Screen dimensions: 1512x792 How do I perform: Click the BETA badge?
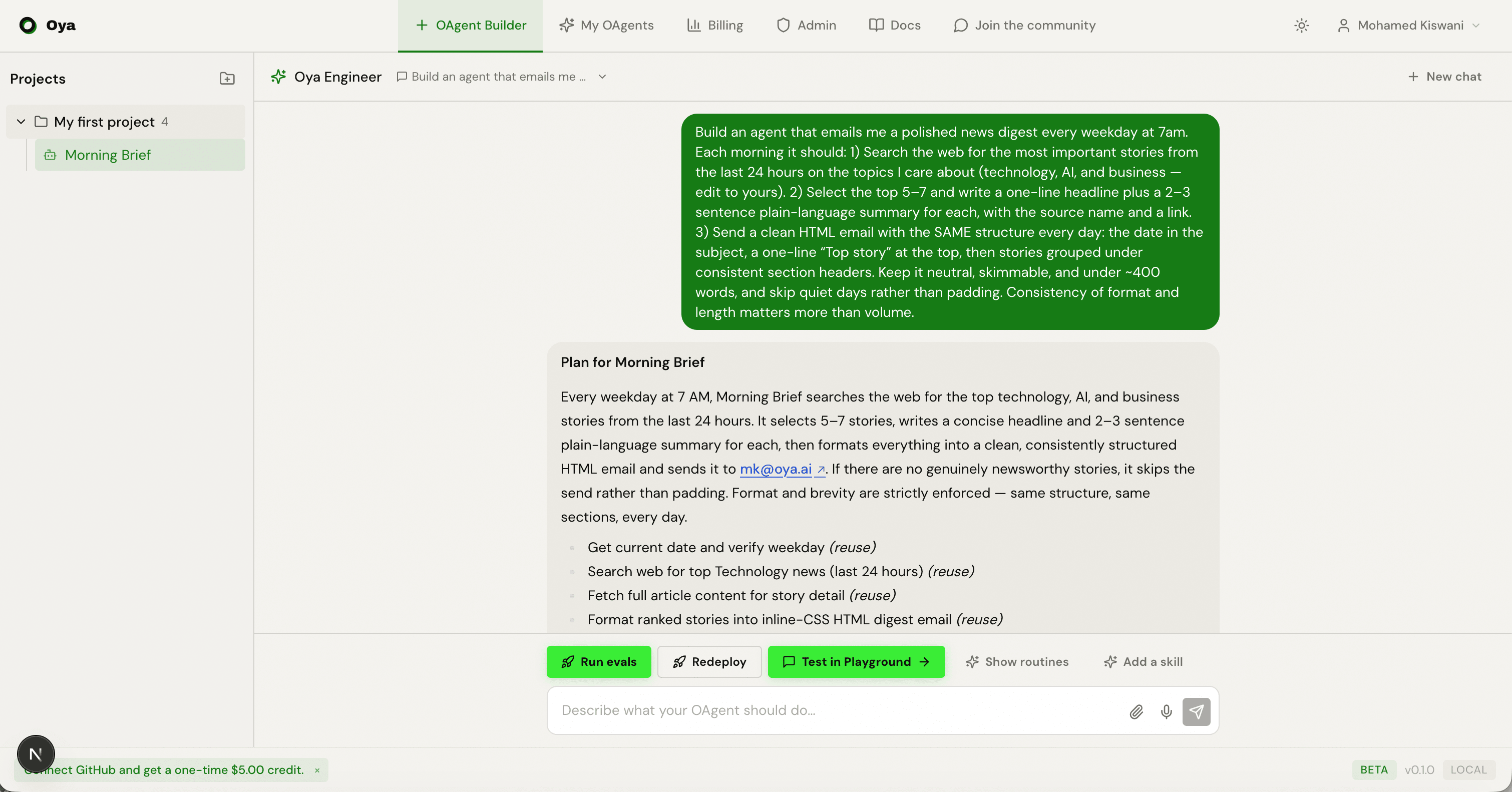pos(1374,769)
